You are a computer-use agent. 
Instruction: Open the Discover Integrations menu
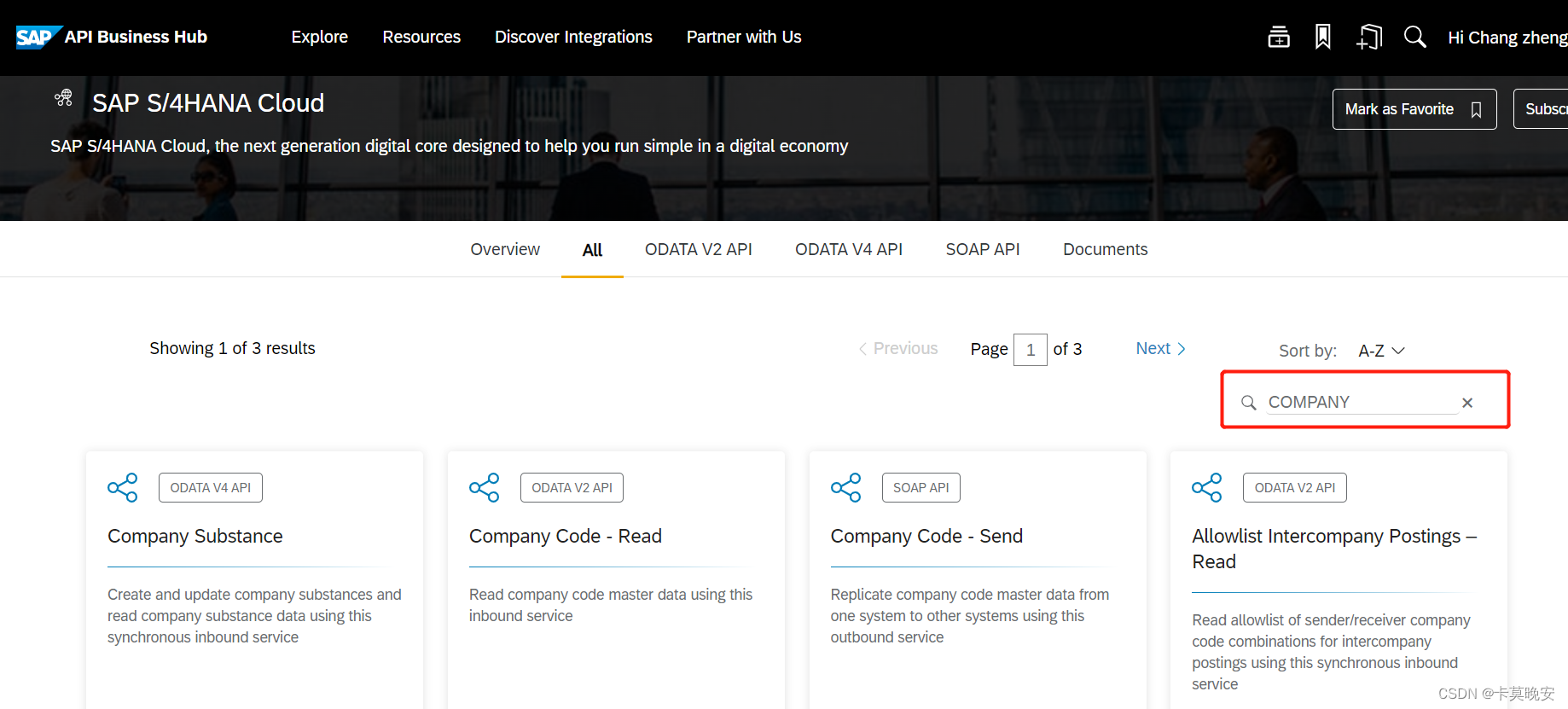tap(573, 37)
